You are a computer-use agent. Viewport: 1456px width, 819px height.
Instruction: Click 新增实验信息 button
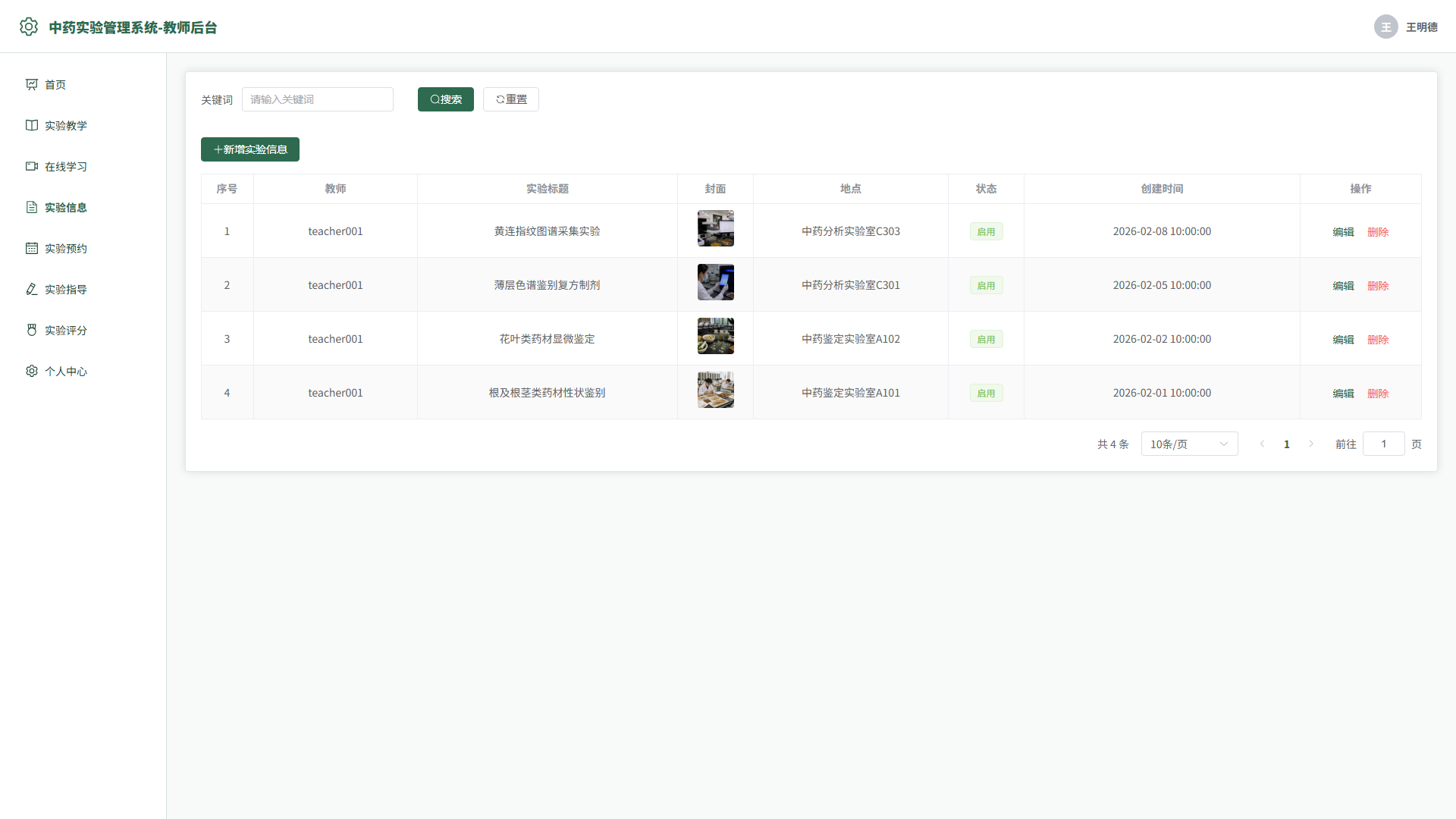click(x=250, y=149)
